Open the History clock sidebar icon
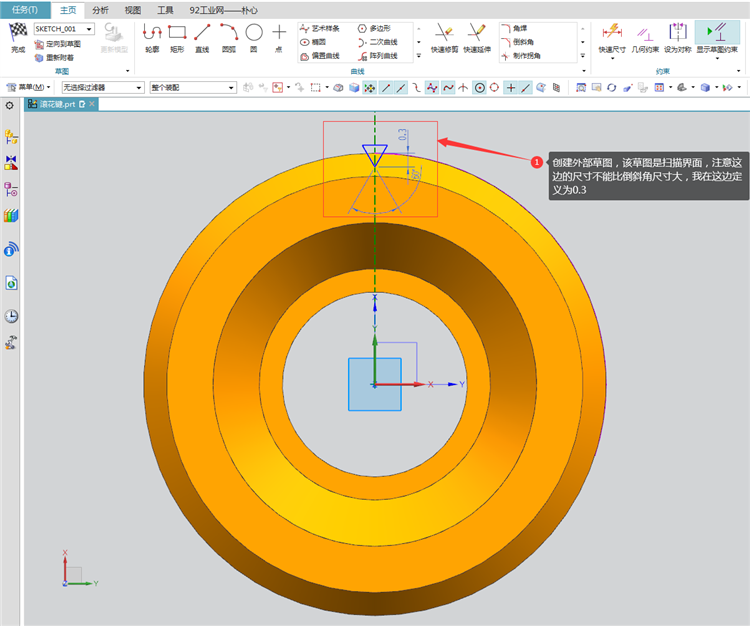The width and height of the screenshot is (750, 626). (x=11, y=316)
